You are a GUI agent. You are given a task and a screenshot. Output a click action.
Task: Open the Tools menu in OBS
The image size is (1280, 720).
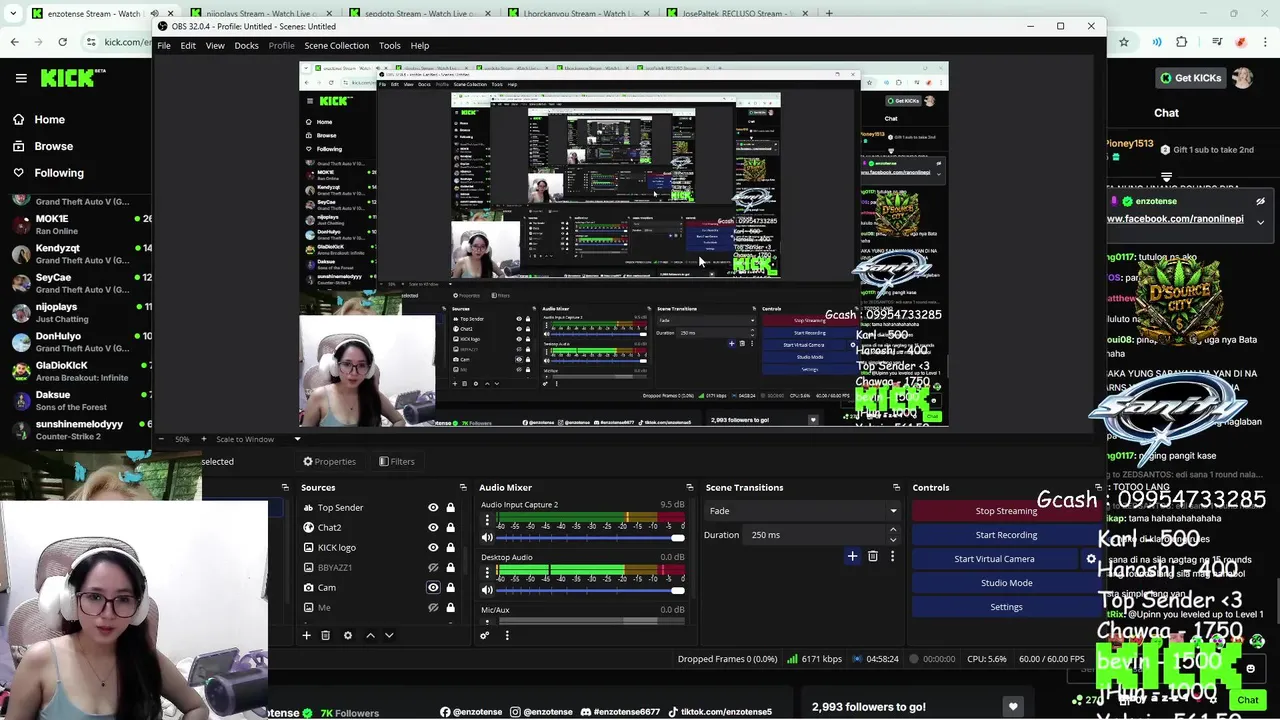(390, 45)
